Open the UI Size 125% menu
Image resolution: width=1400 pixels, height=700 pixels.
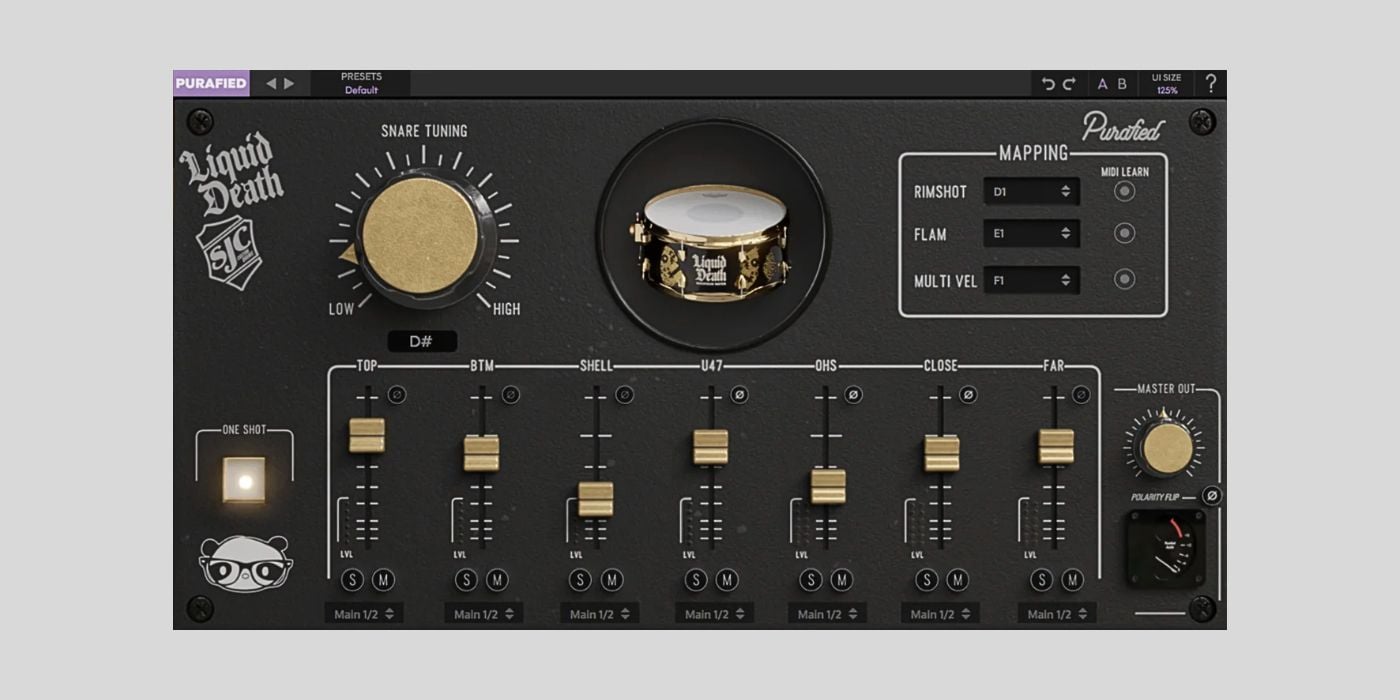tap(1167, 83)
